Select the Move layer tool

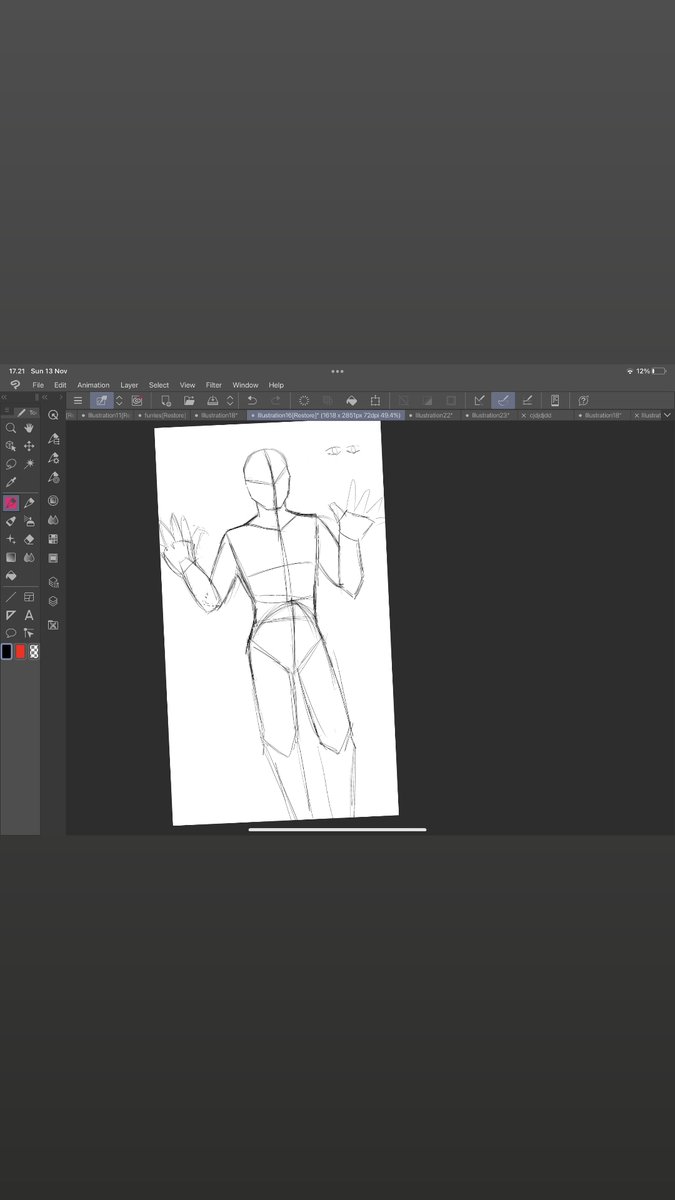click(29, 446)
